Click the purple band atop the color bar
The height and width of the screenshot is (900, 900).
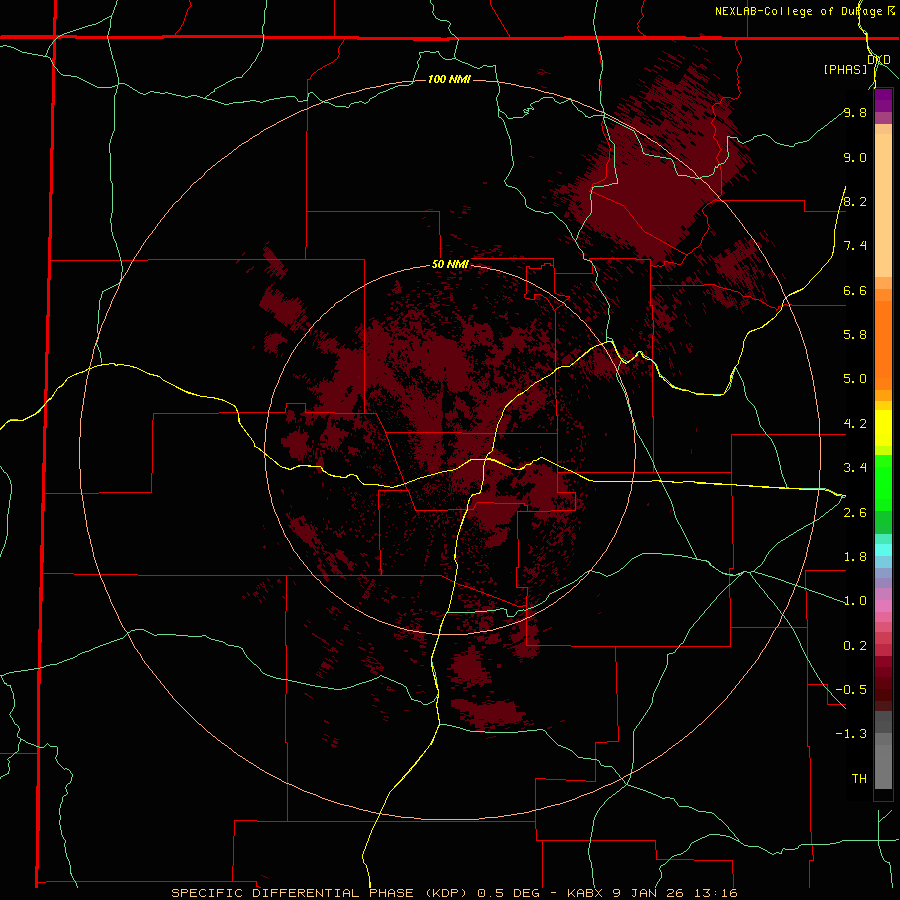883,100
